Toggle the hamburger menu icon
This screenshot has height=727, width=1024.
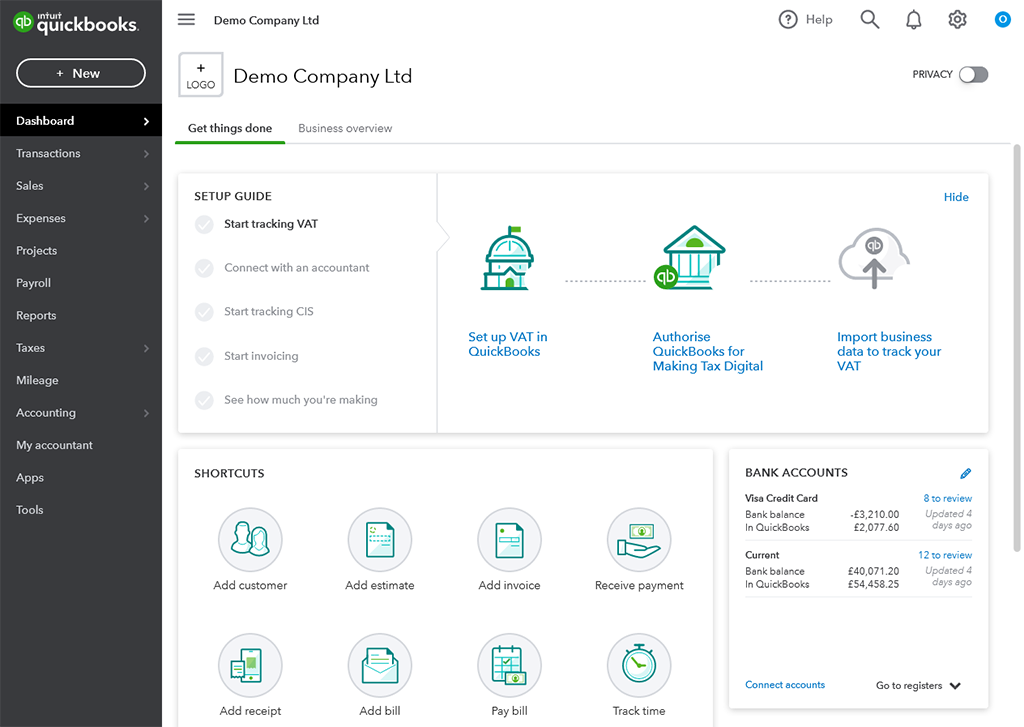click(186, 20)
